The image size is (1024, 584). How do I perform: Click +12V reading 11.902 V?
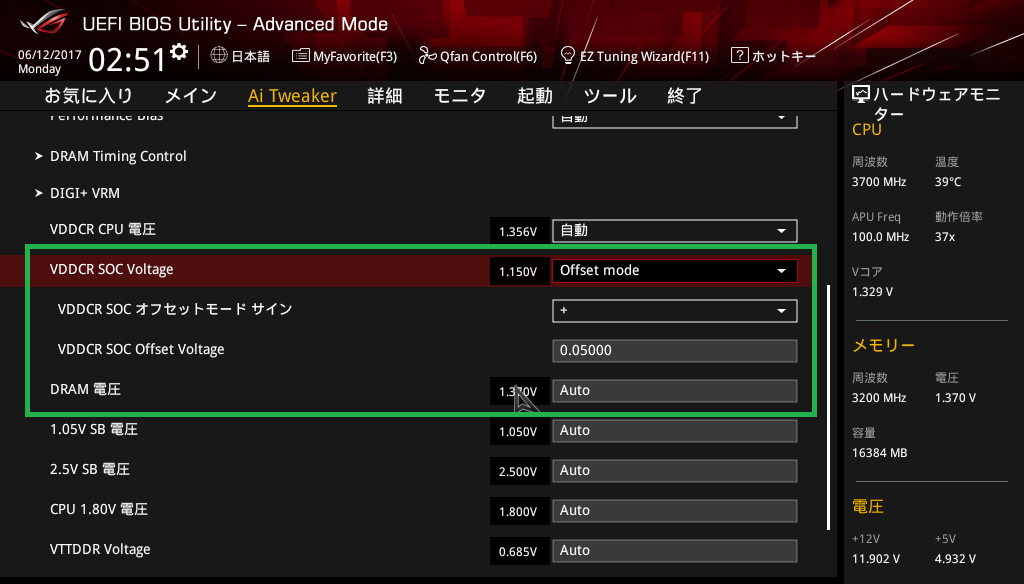(x=876, y=559)
